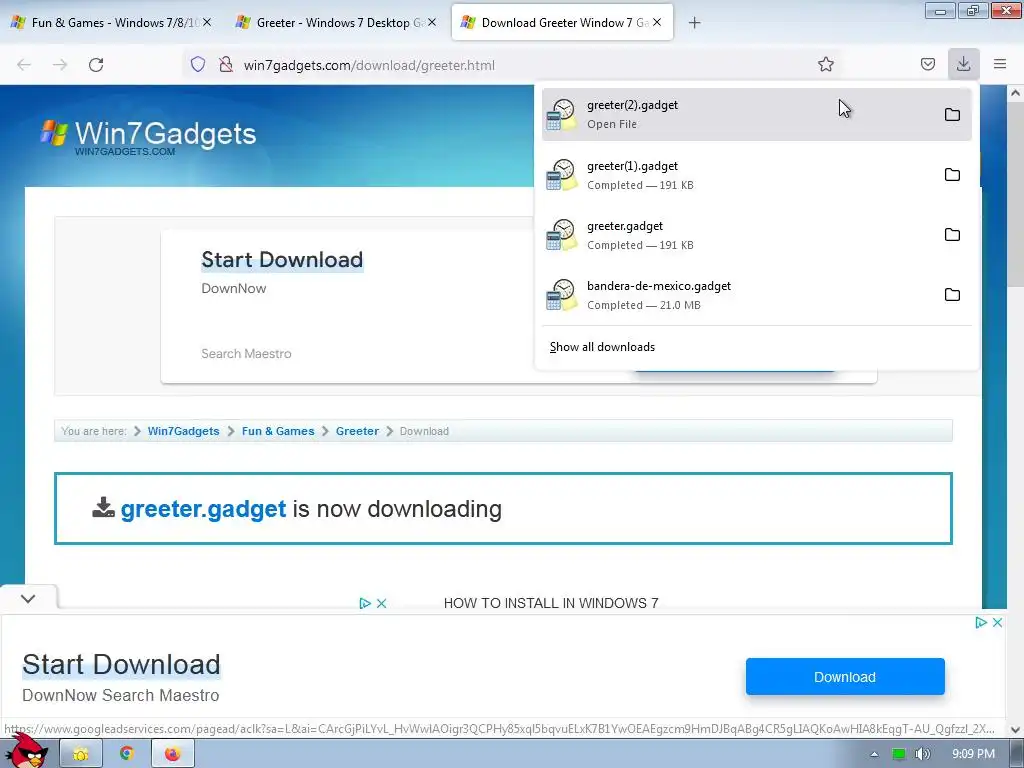Close the Download Greeter tab
Viewport: 1024px width, 768px height.
click(657, 22)
